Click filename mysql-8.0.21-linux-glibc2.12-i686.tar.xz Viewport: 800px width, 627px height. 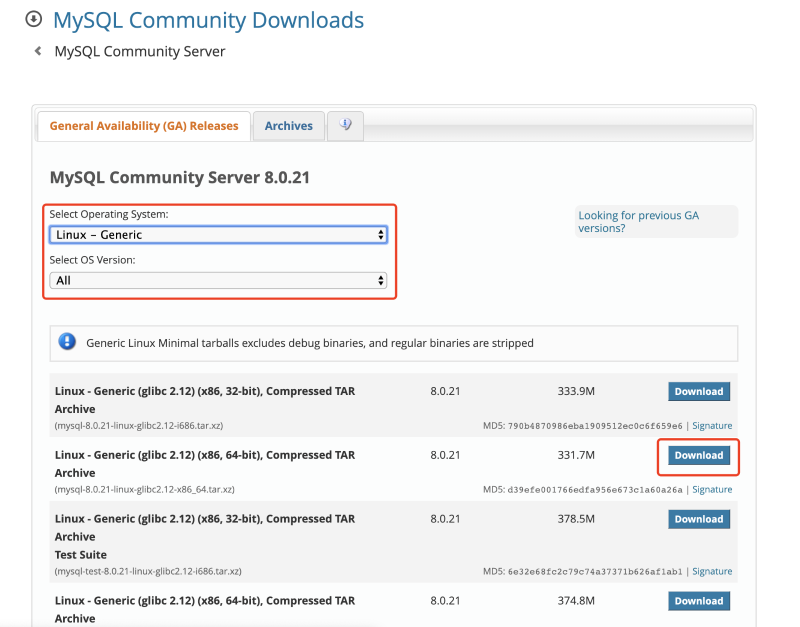[139, 425]
